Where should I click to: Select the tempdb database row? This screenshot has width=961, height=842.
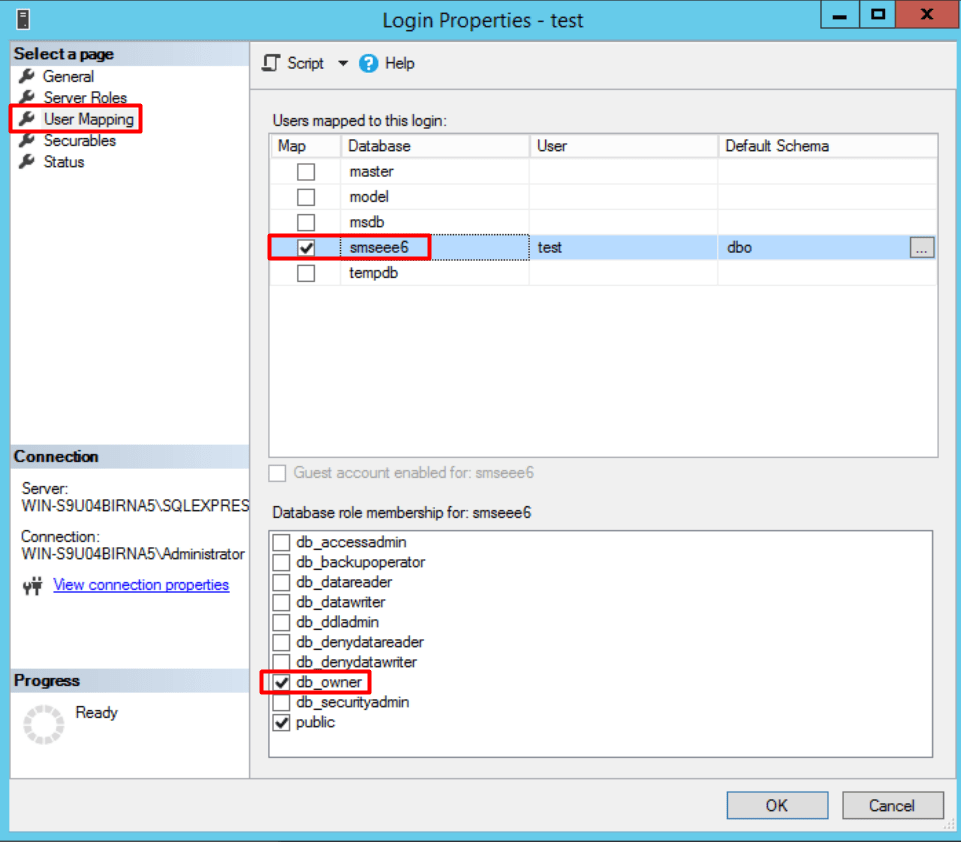(374, 272)
